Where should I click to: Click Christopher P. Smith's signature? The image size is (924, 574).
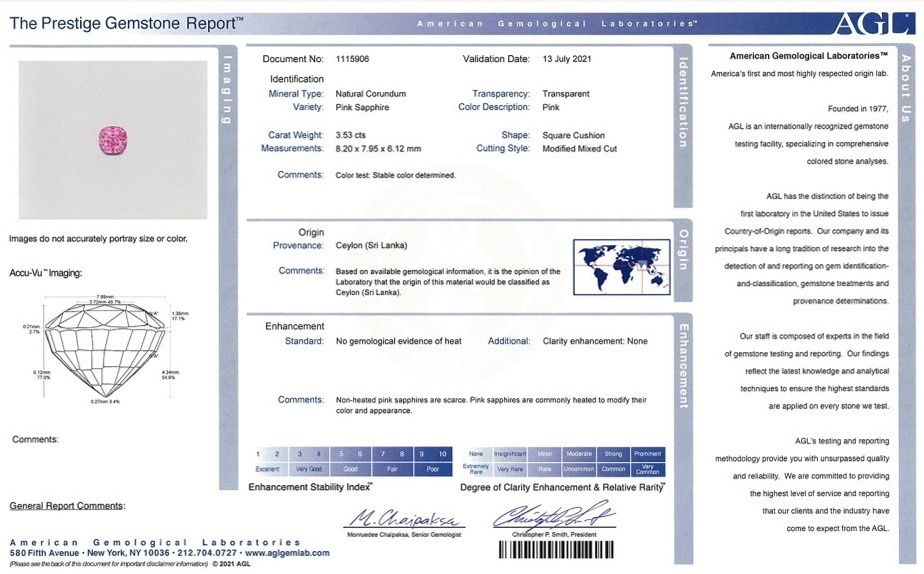(553, 517)
